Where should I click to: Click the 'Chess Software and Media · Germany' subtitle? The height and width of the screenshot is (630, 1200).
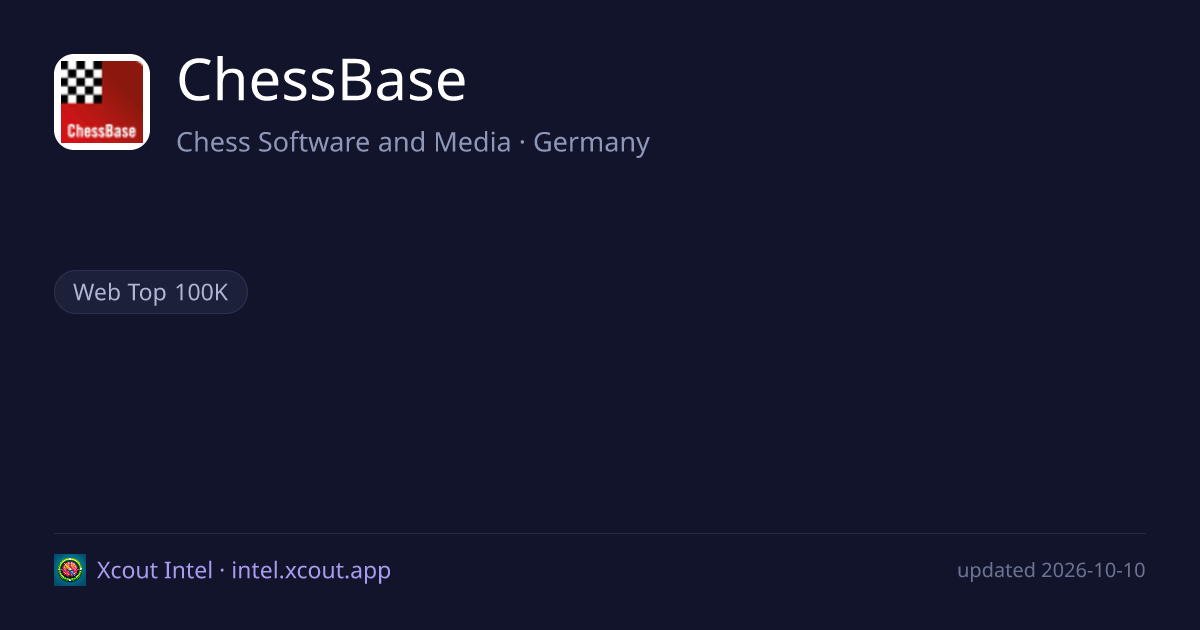[x=413, y=142]
